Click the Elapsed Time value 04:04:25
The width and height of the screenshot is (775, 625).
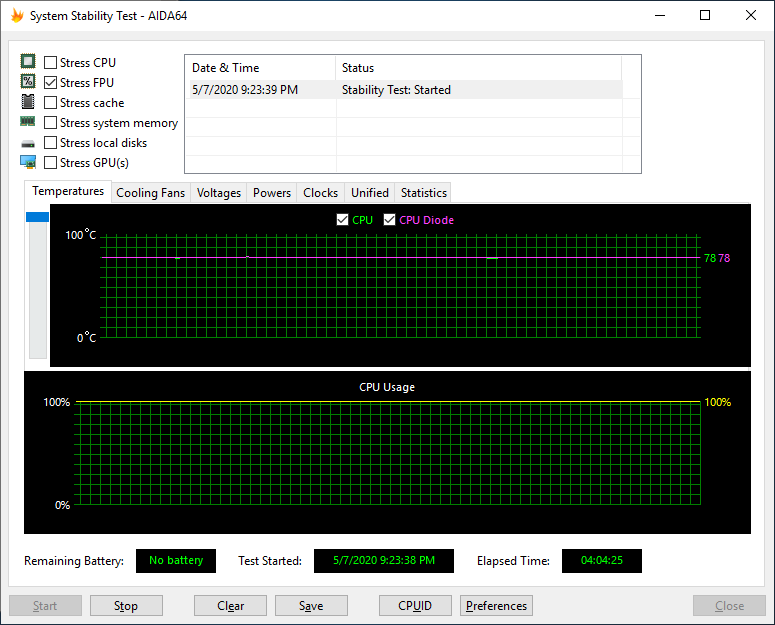coord(602,561)
